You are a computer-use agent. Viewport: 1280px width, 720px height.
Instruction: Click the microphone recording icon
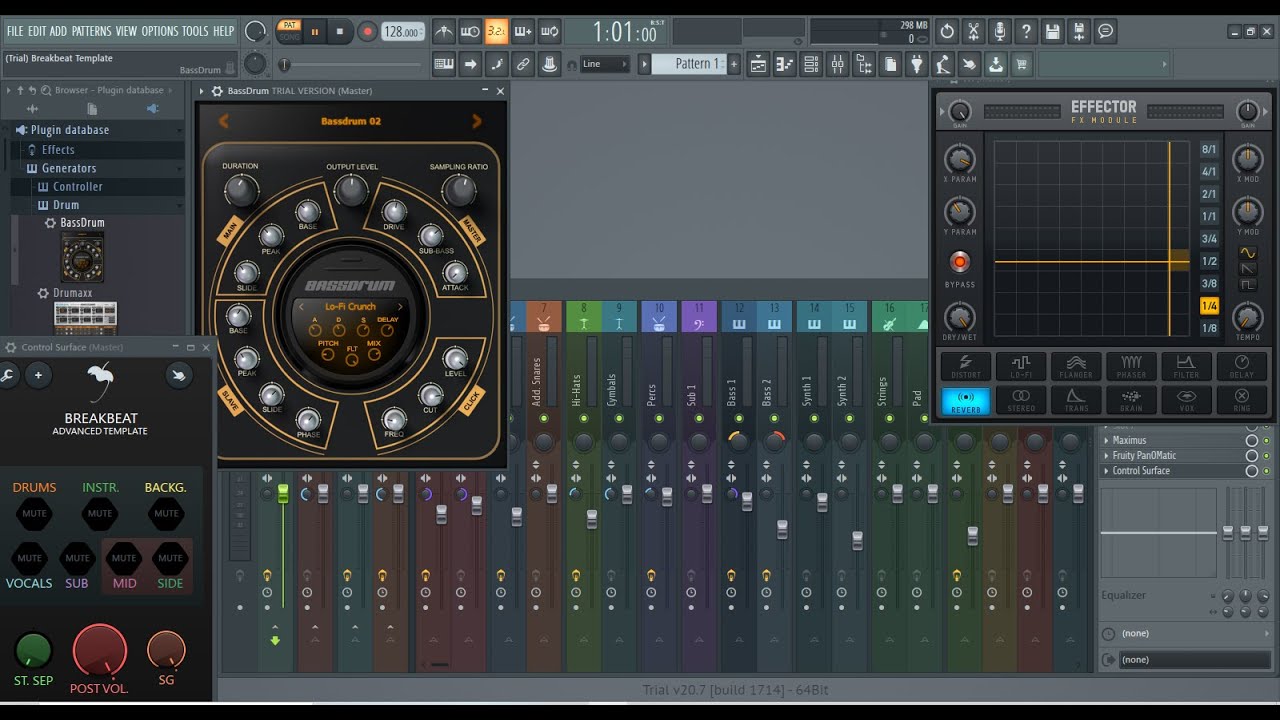tap(999, 31)
